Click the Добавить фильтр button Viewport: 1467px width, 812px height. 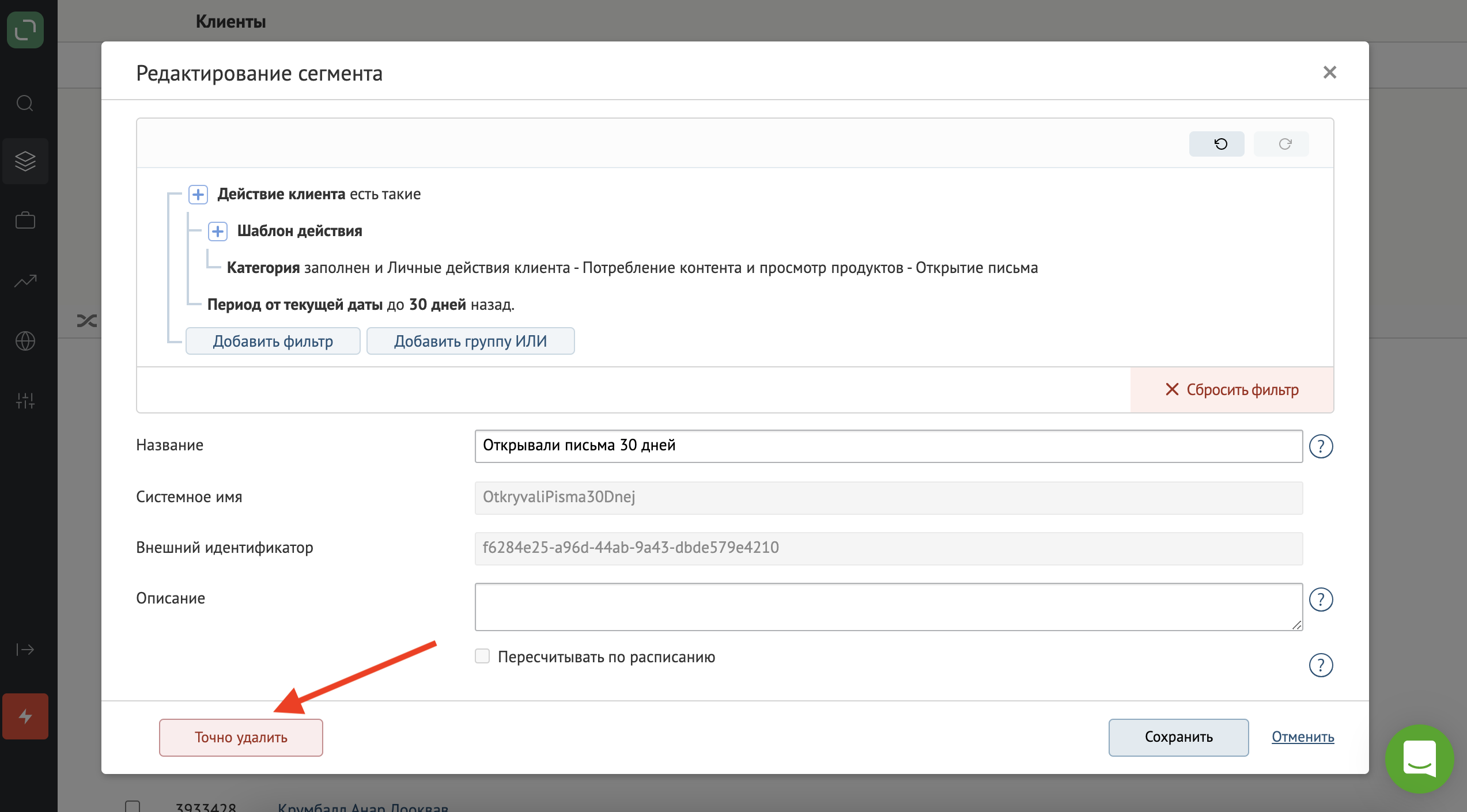tap(273, 341)
